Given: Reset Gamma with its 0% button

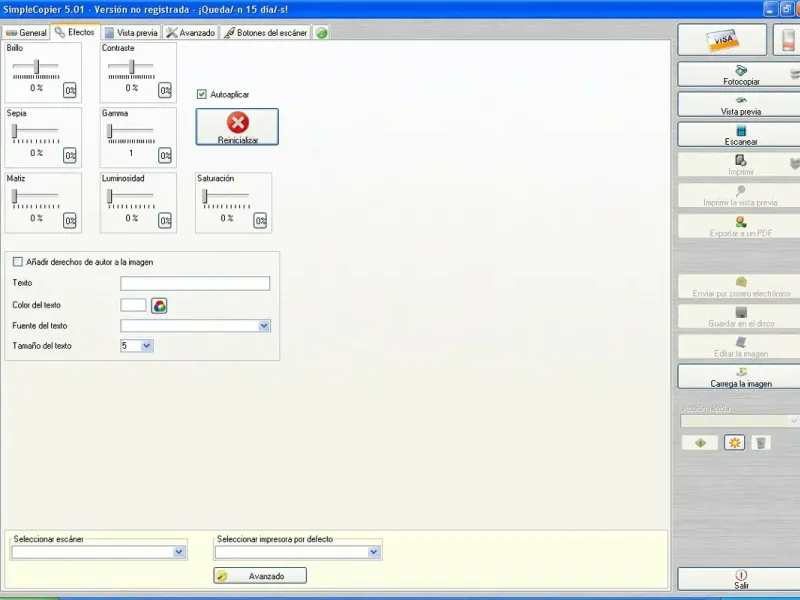Looking at the screenshot, I should 165,155.
